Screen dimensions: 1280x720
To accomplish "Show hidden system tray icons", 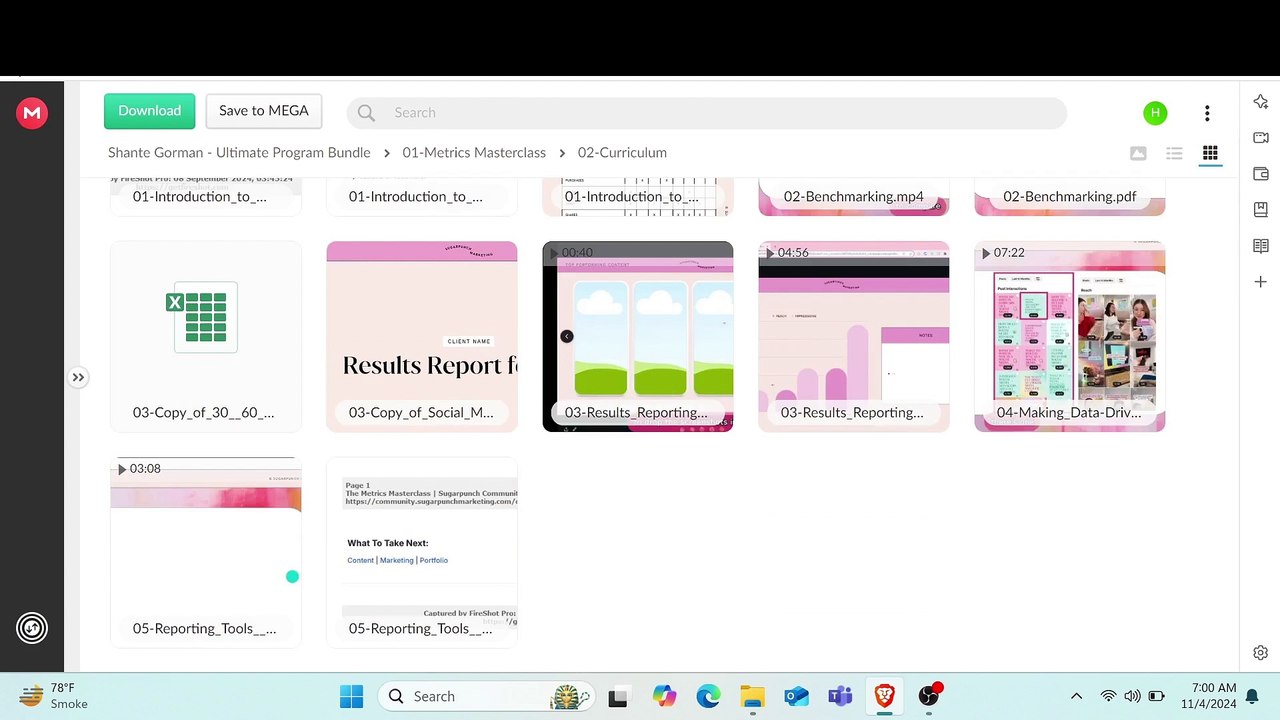I will [x=1076, y=696].
